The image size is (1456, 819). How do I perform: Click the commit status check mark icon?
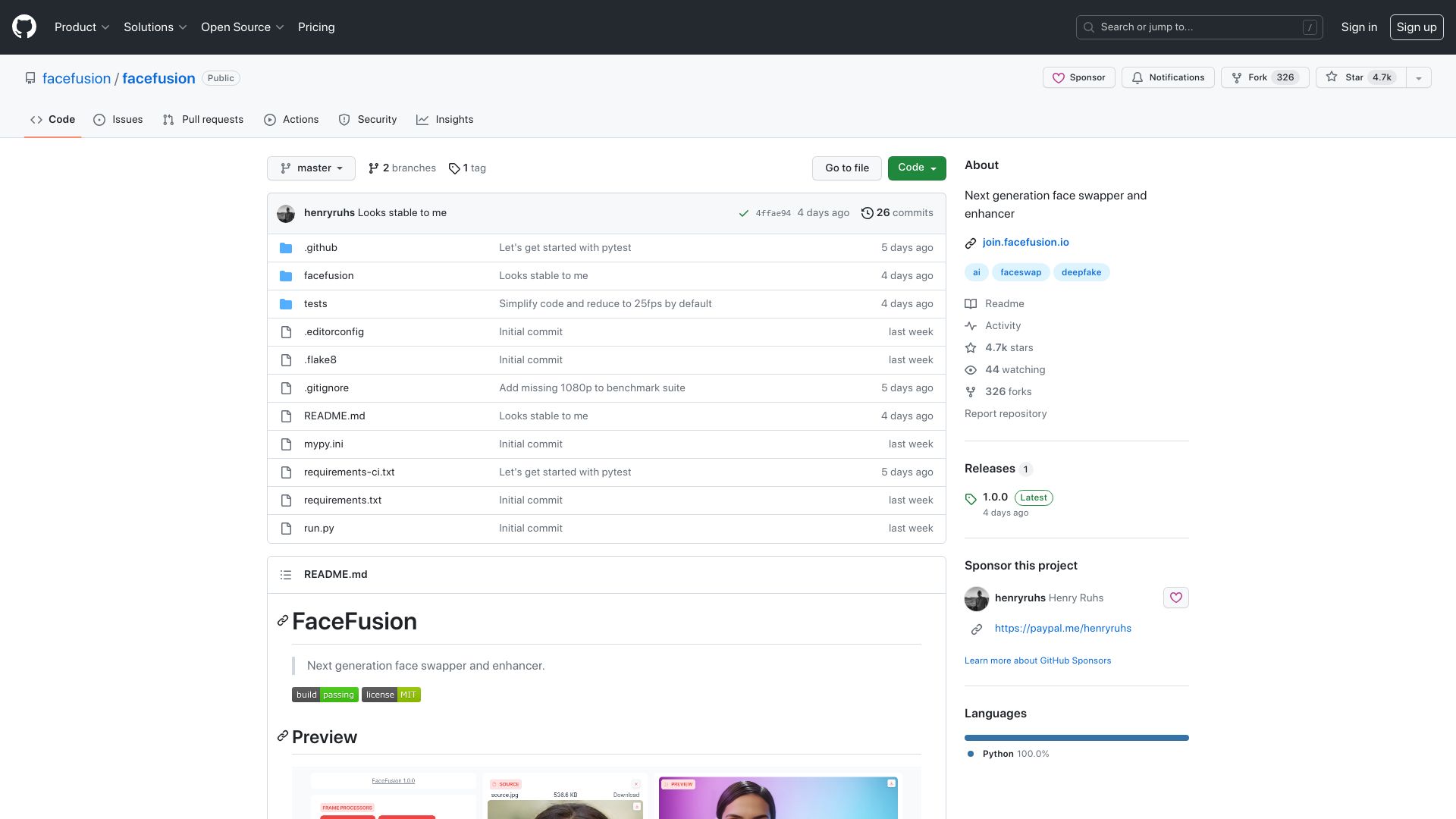744,214
